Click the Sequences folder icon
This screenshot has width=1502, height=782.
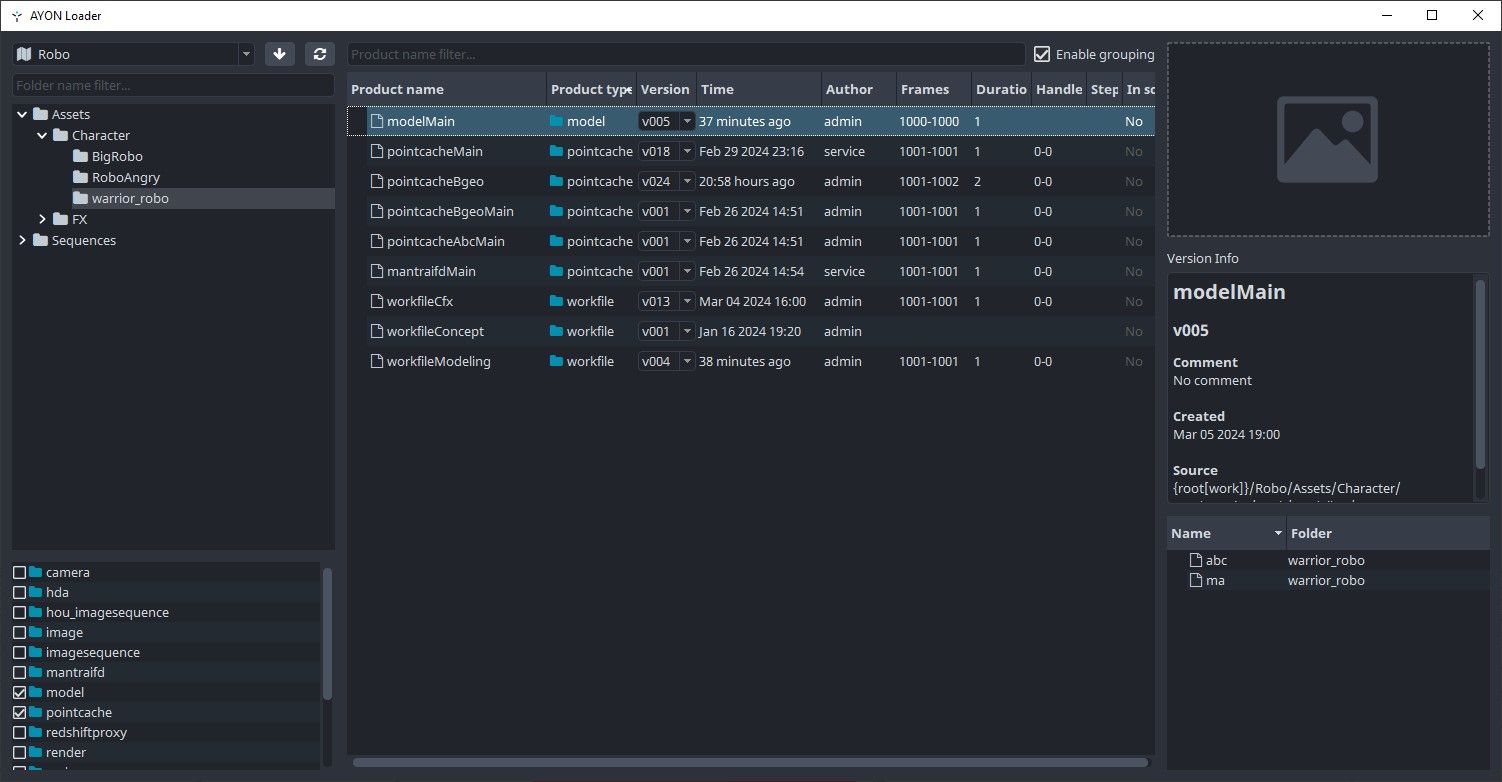[x=40, y=240]
